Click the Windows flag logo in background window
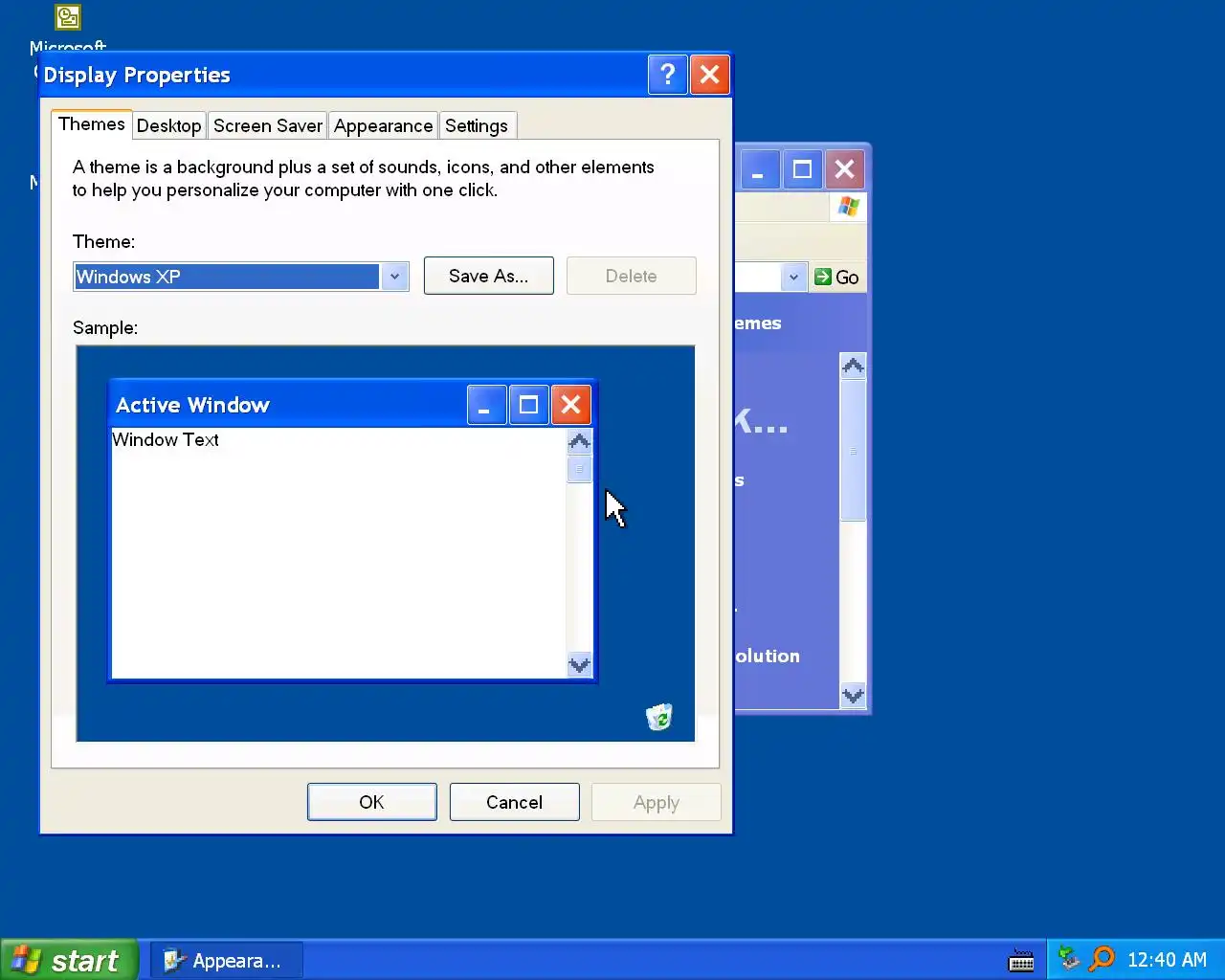This screenshot has height=980, width=1225. click(848, 207)
